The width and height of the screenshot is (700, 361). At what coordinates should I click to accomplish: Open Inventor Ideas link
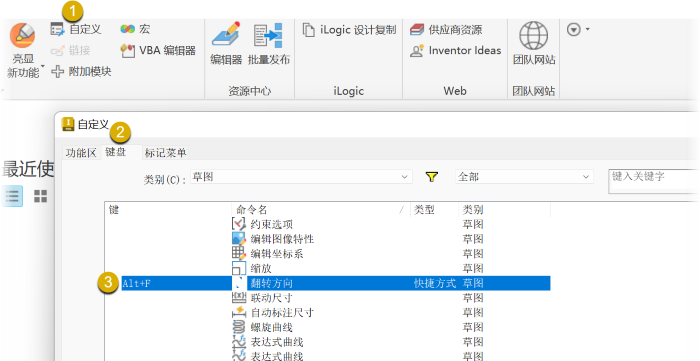[455, 50]
